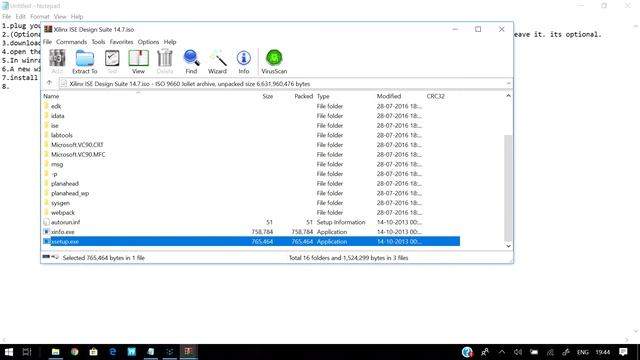
Task: Click the volume icon in system tray
Action: click(518, 352)
